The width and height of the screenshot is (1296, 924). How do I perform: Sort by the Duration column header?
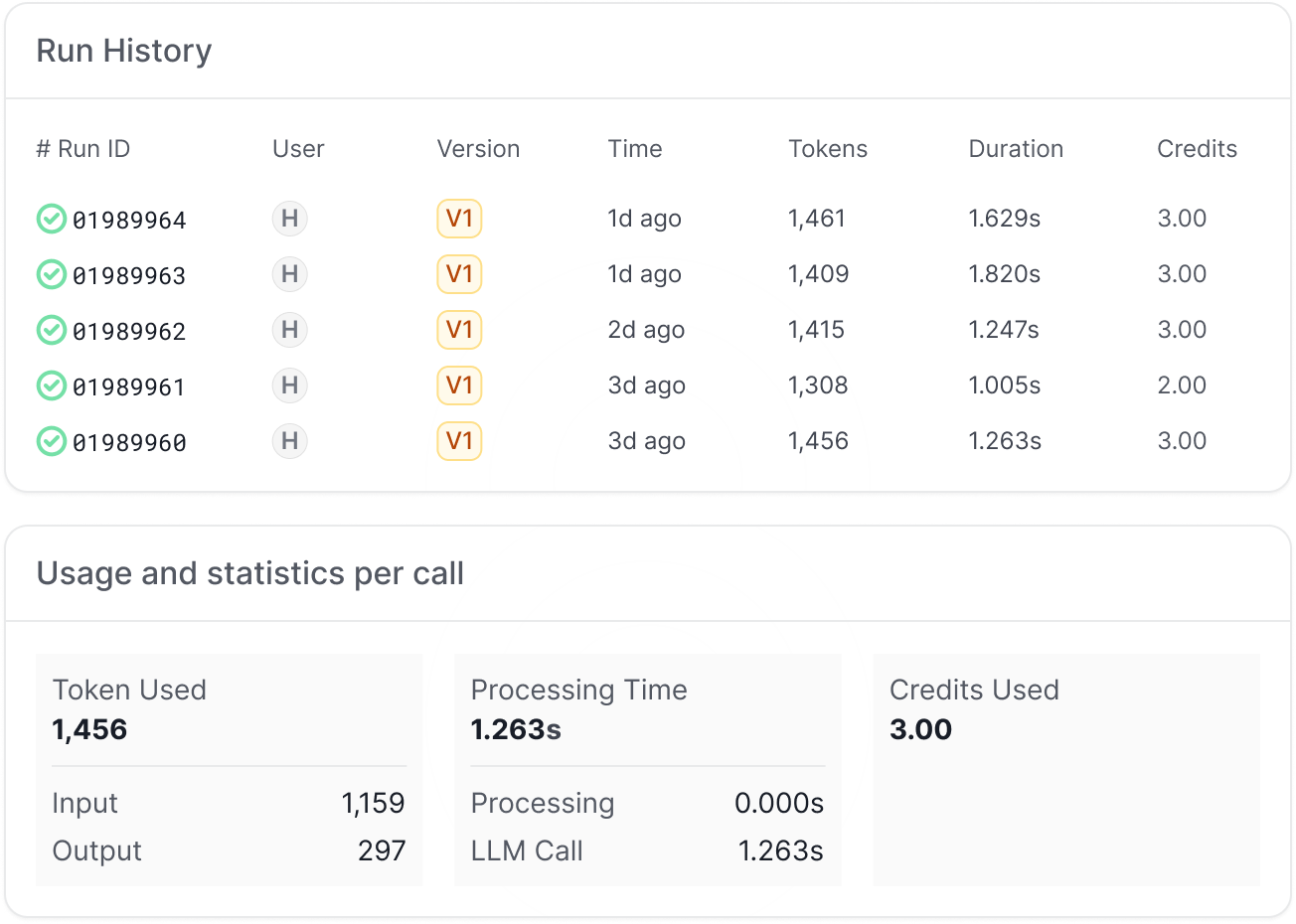click(1015, 149)
